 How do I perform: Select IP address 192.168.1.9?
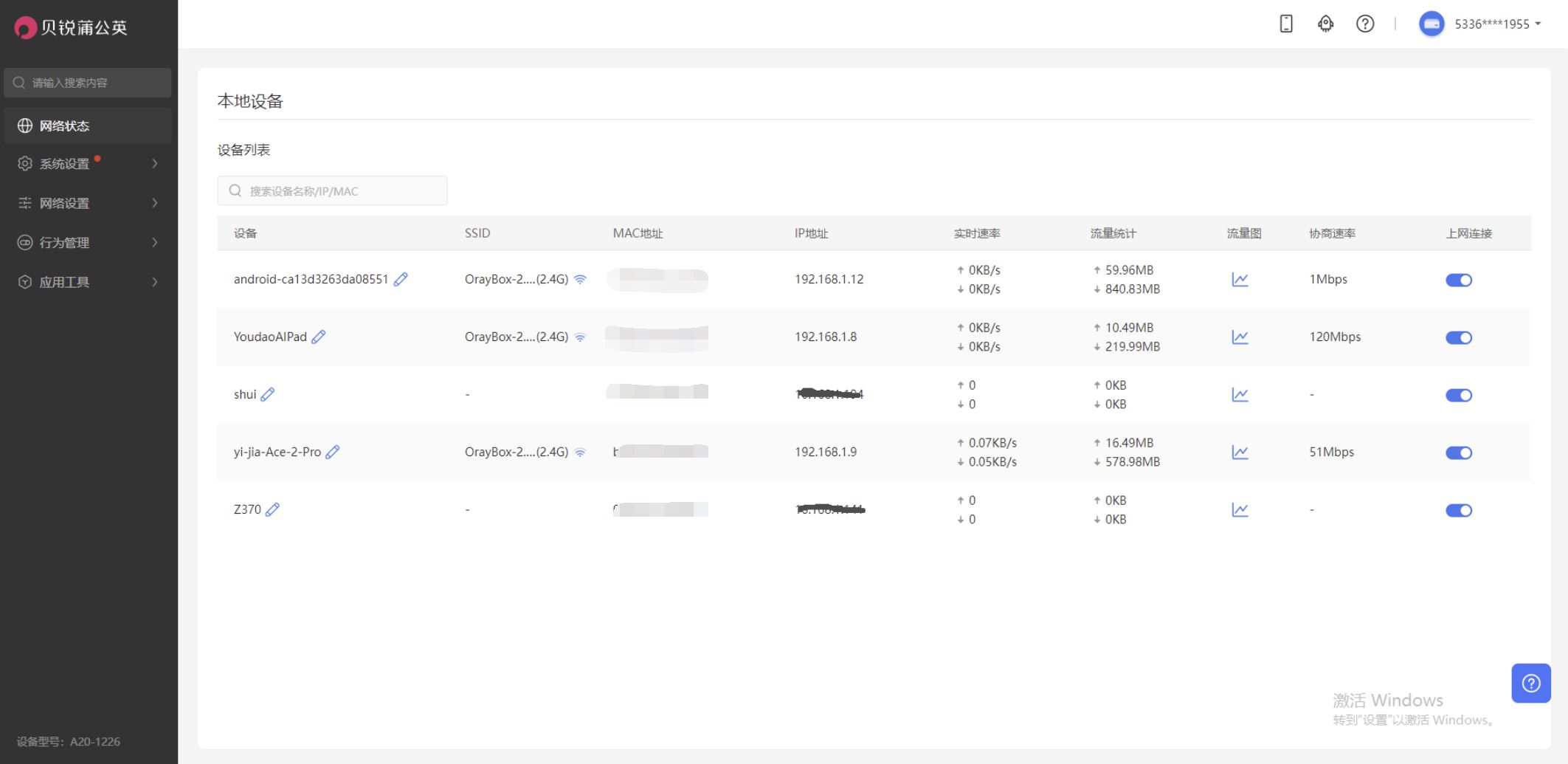826,452
